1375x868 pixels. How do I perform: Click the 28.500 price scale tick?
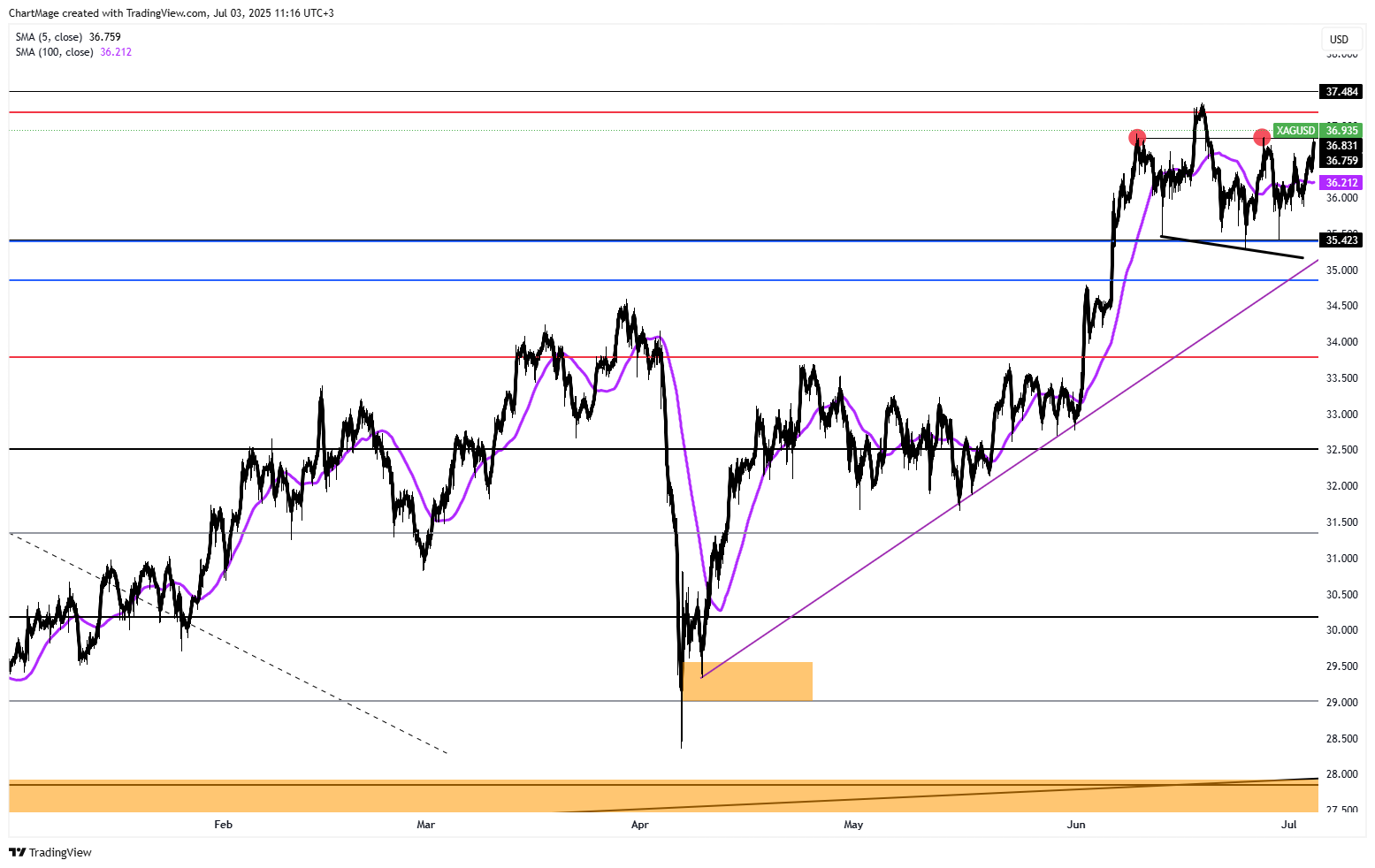1341,739
